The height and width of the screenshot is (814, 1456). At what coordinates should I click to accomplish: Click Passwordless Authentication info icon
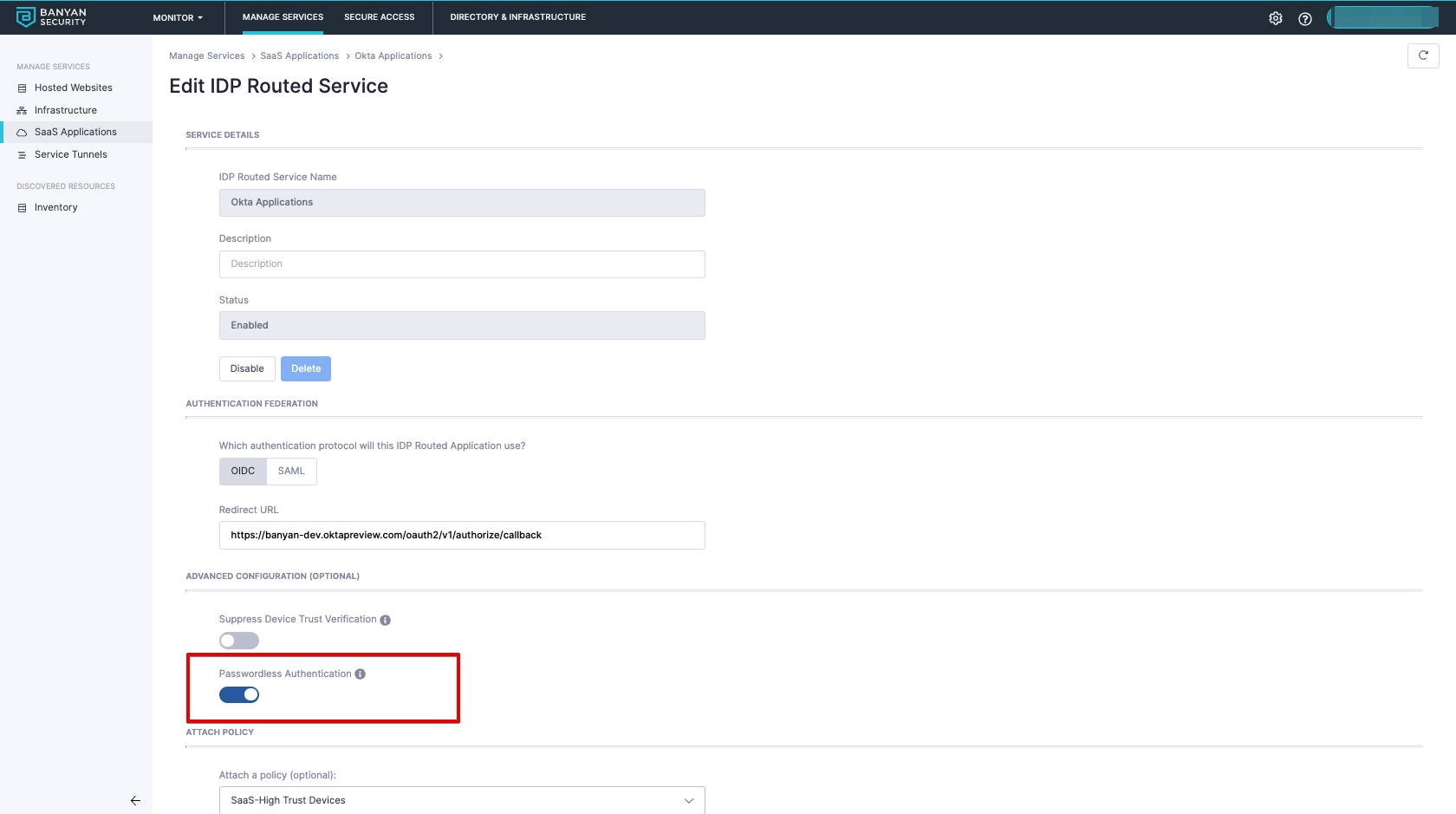(x=361, y=674)
